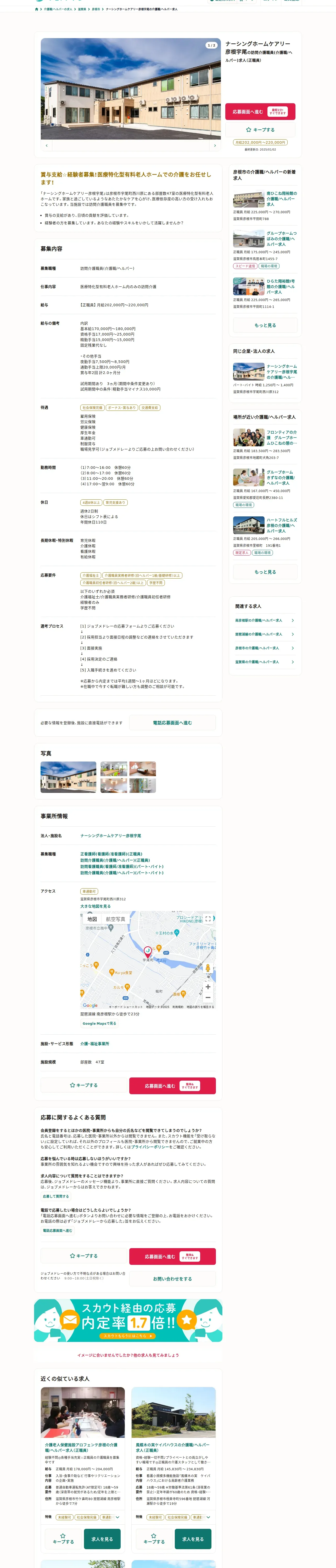The image size is (336, 1568).
Task: Click the arrow beside 滋賀県の介護職/ヘルパー求人
Action: point(293,662)
